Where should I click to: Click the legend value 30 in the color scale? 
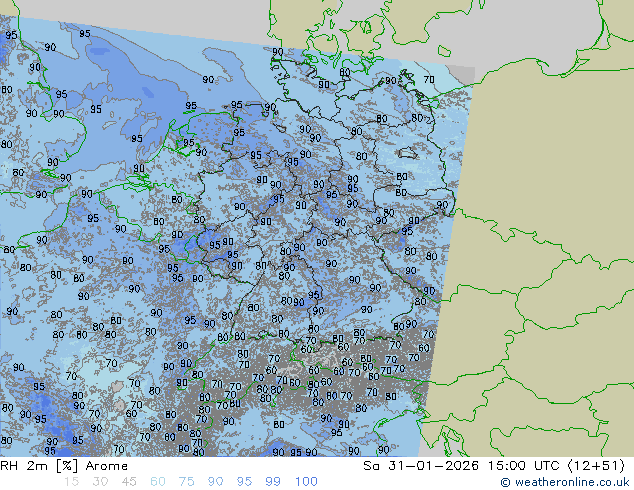pyautogui.click(x=100, y=482)
